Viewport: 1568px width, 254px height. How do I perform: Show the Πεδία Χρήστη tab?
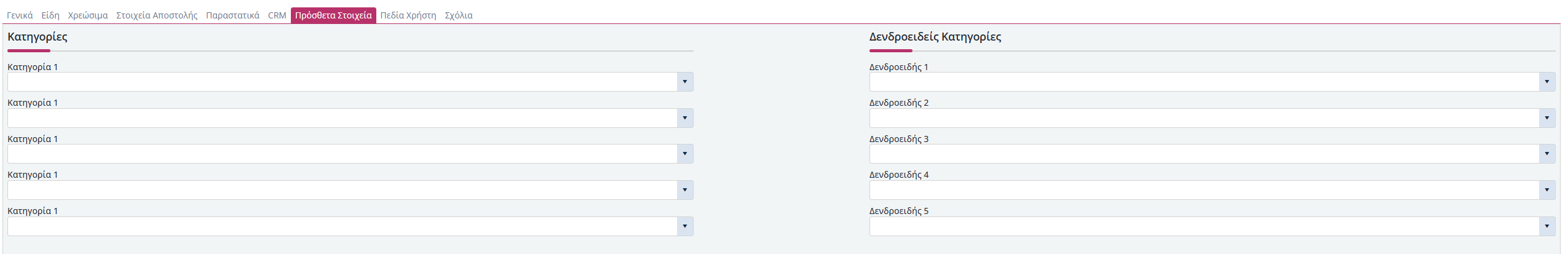[x=408, y=15]
